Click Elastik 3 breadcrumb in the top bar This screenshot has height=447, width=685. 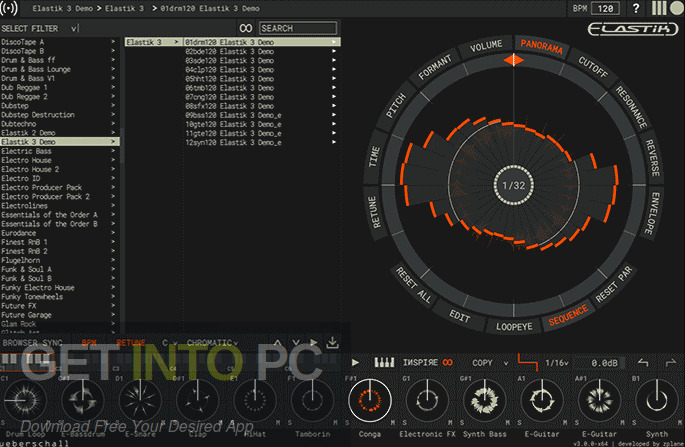[x=124, y=8]
